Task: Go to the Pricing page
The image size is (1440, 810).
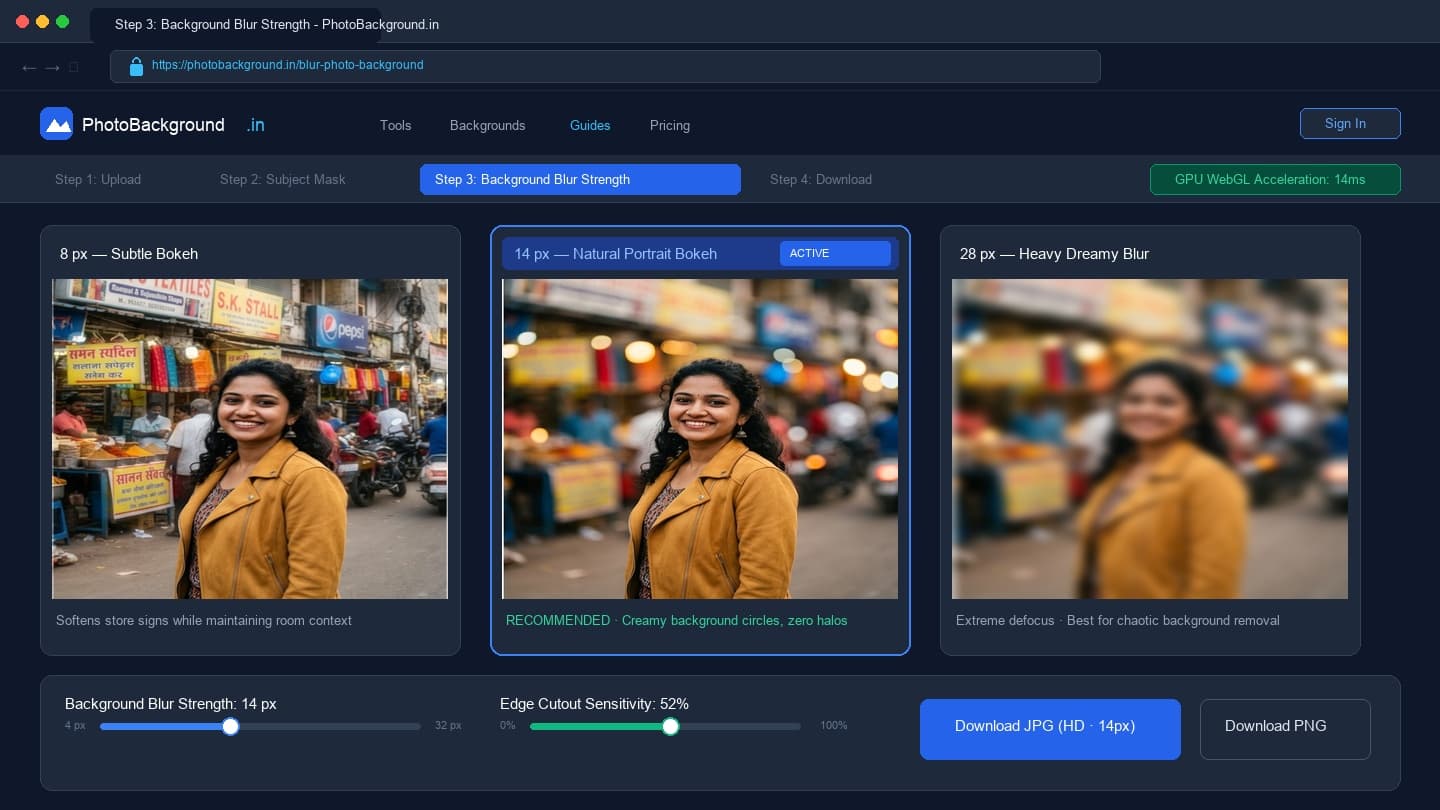Action: coord(670,125)
